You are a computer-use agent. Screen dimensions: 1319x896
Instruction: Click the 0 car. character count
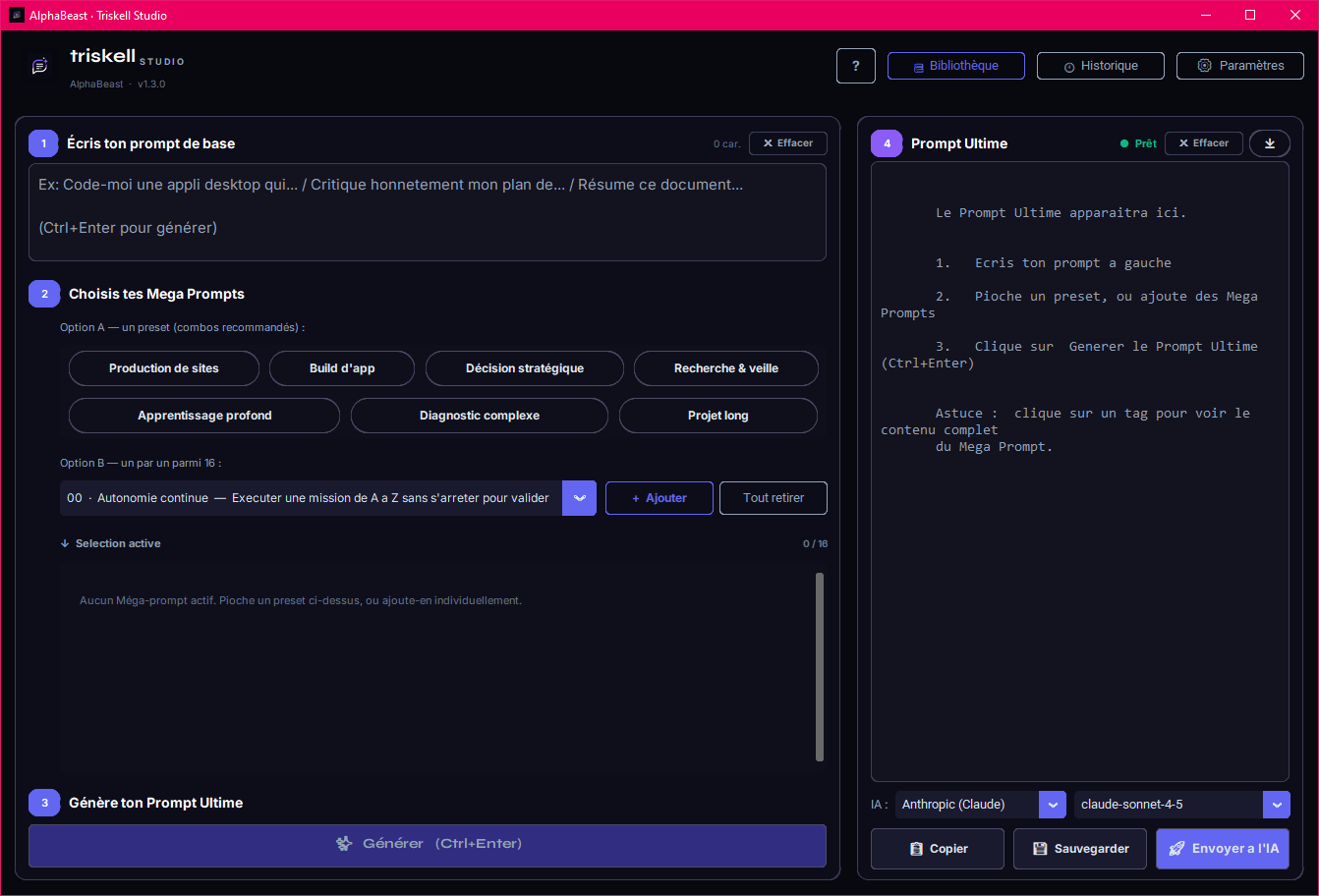click(x=727, y=143)
